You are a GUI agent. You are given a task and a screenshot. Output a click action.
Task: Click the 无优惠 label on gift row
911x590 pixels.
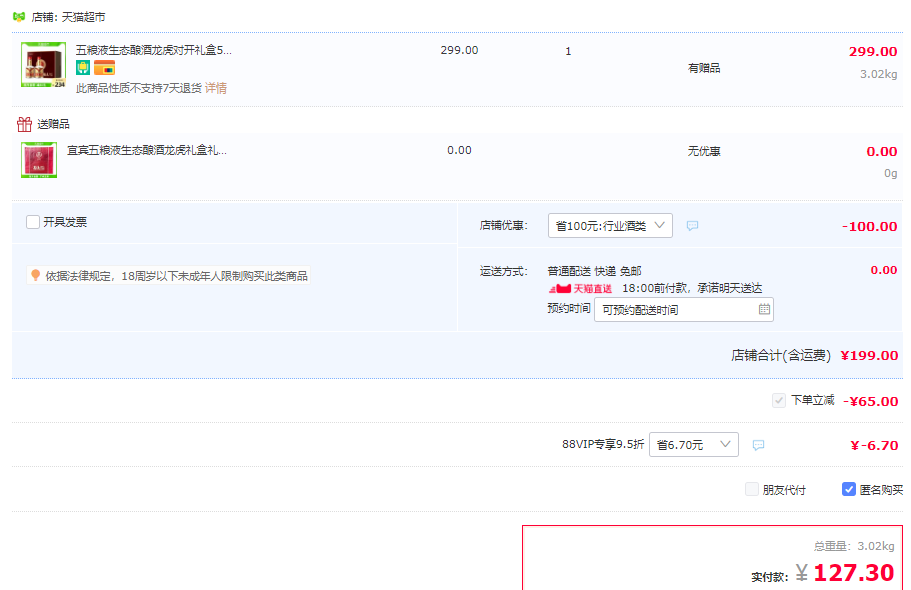tap(704, 151)
